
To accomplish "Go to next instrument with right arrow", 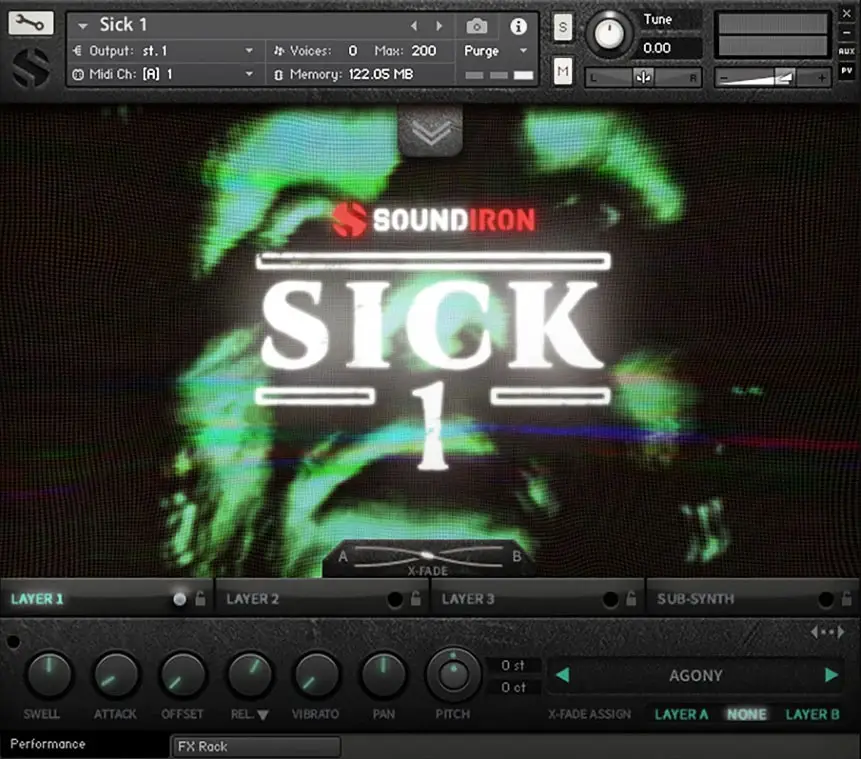I will click(x=439, y=26).
